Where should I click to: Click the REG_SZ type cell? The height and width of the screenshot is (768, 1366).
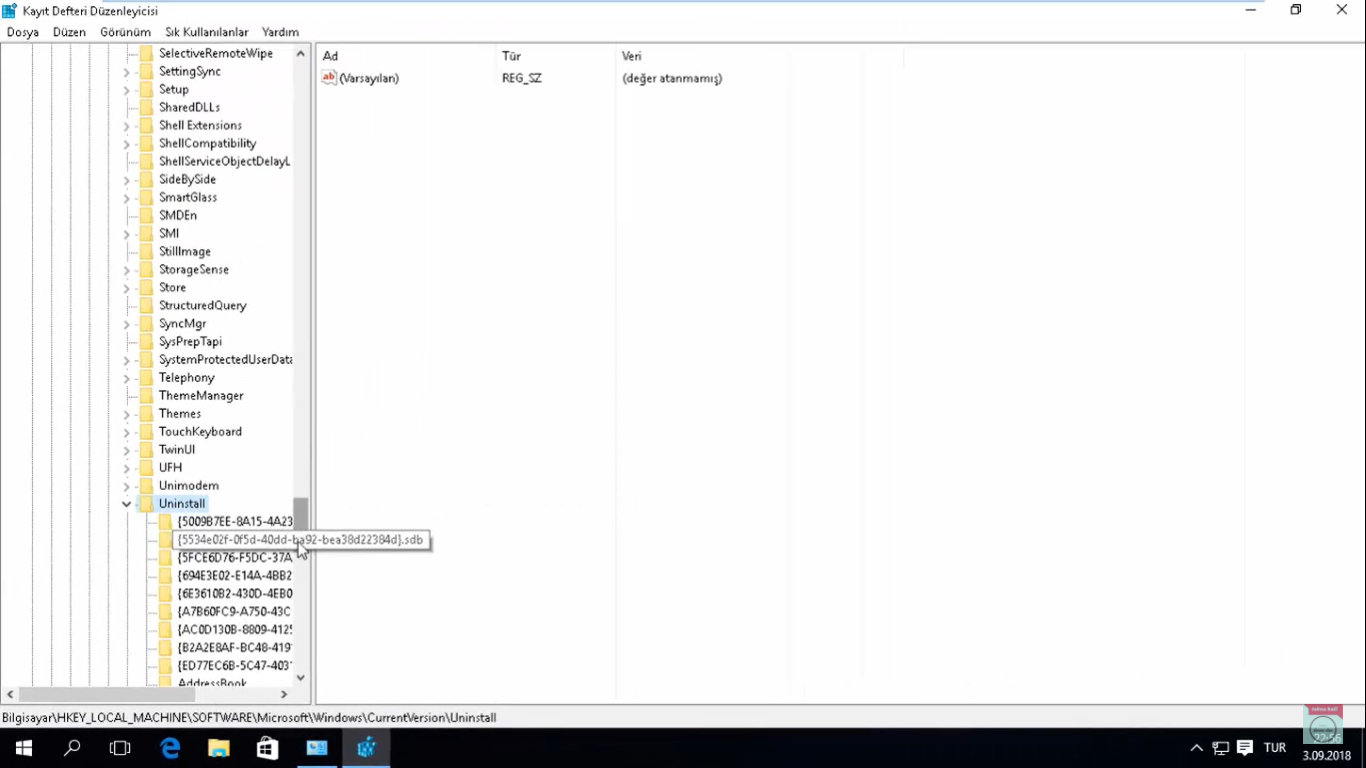[x=522, y=78]
